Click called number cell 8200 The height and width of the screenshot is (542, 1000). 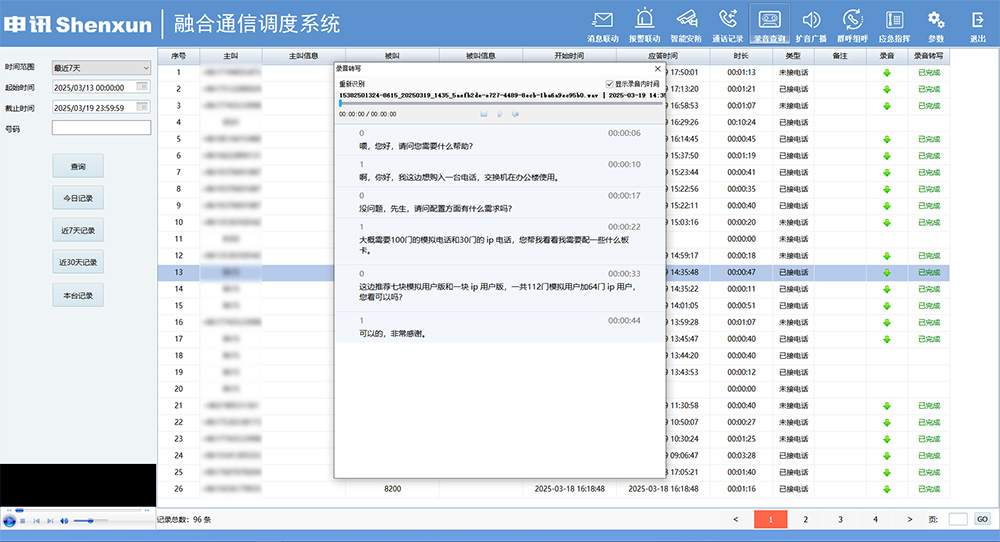(392, 489)
